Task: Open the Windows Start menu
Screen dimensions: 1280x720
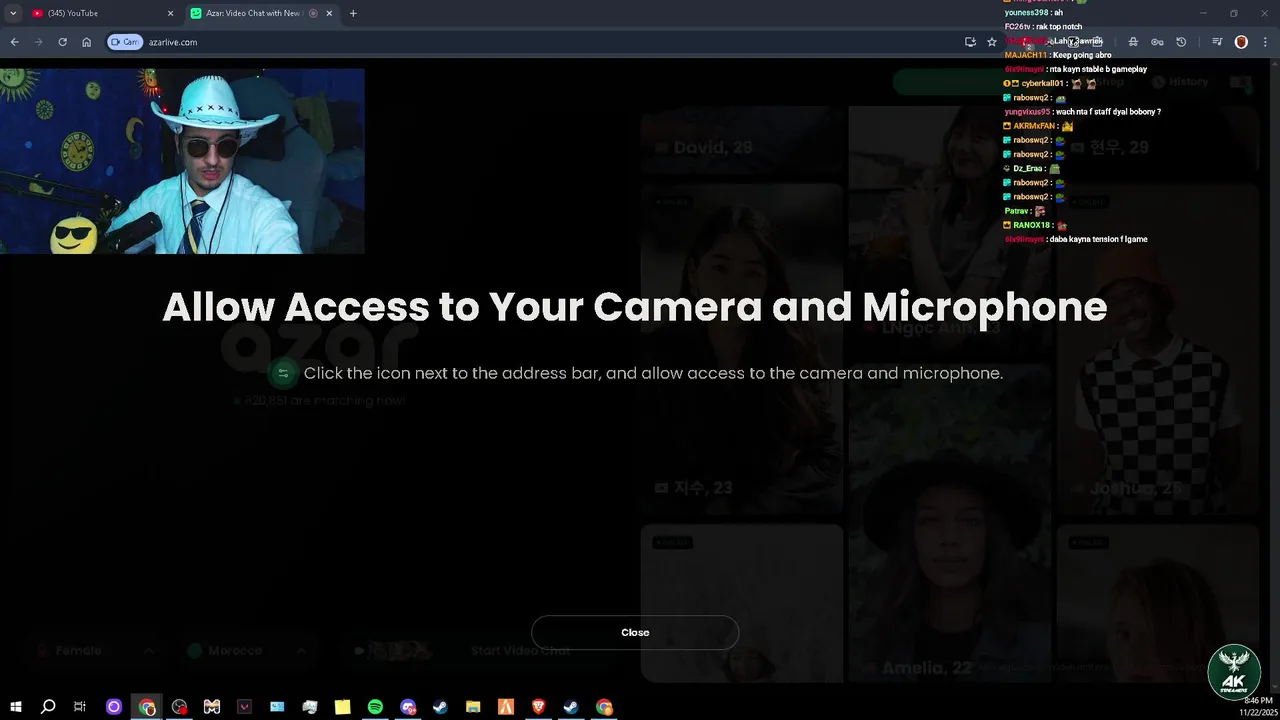Action: coord(15,707)
